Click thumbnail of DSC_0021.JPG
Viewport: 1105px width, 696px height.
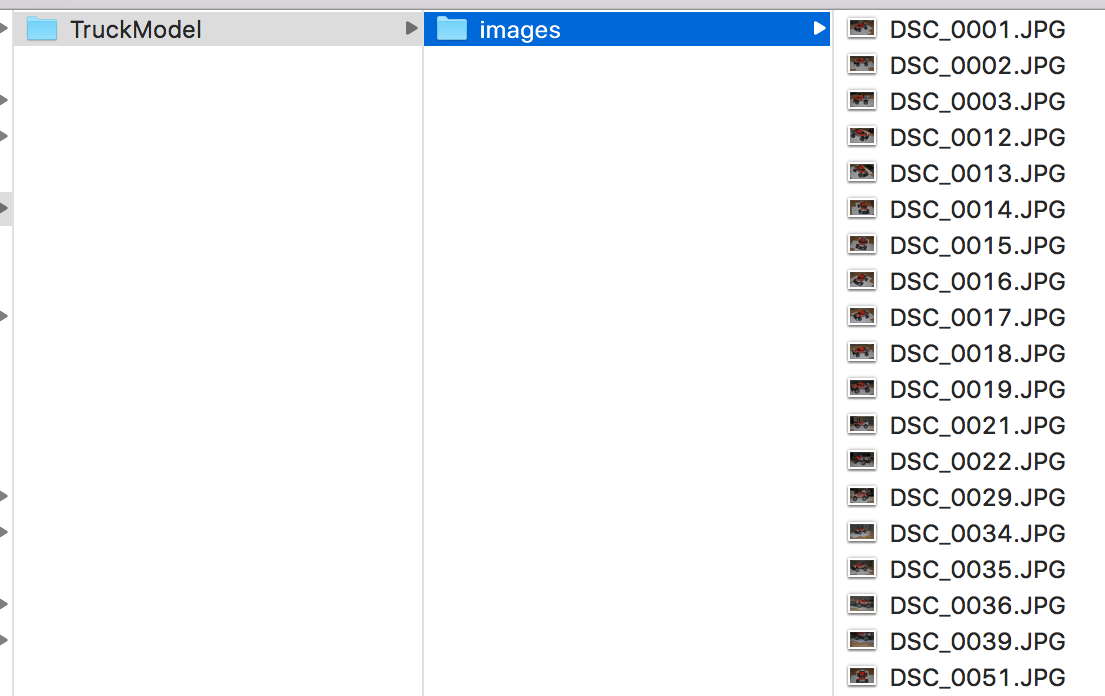[861, 425]
